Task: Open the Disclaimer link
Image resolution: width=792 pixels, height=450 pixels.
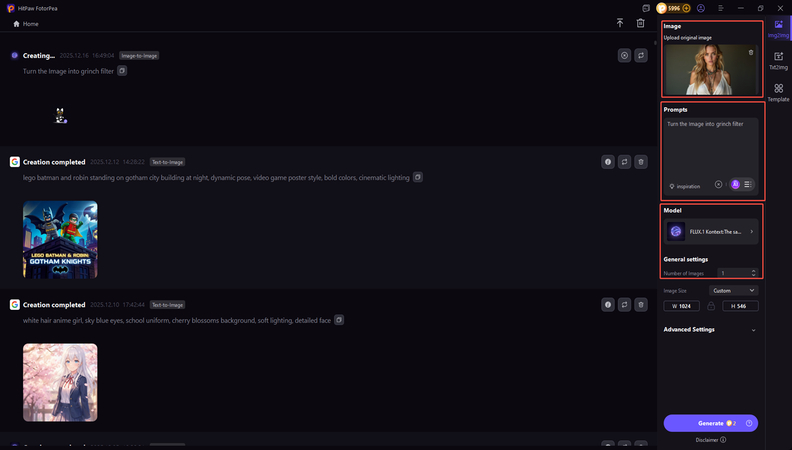Action: pyautogui.click(x=710, y=439)
